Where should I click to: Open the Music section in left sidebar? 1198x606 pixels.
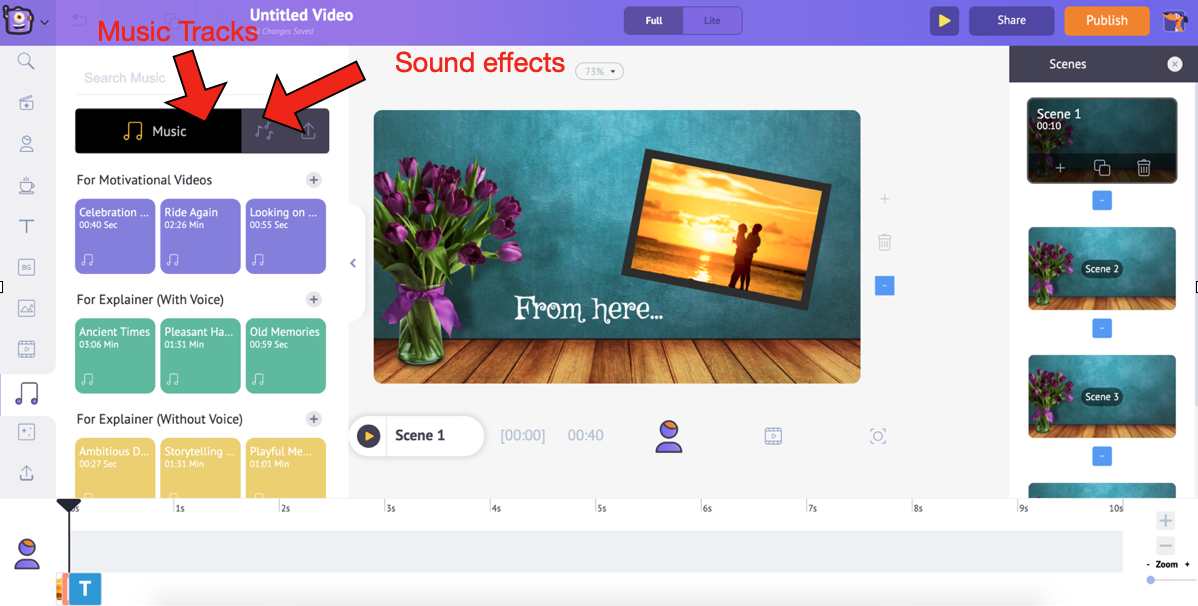[27, 393]
